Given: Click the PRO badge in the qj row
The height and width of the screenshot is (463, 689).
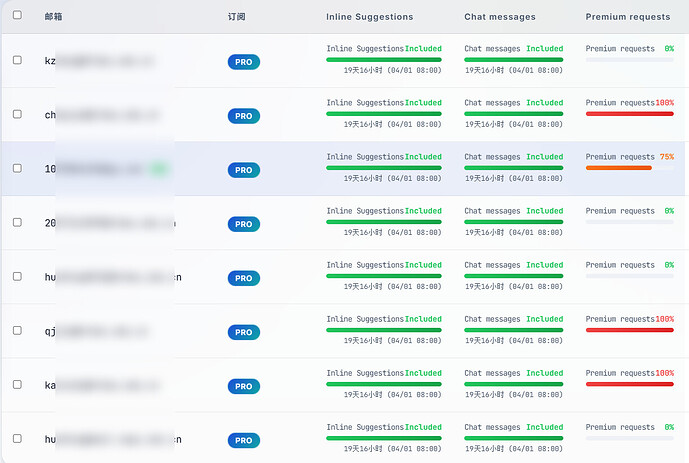Looking at the screenshot, I should [x=244, y=332].
